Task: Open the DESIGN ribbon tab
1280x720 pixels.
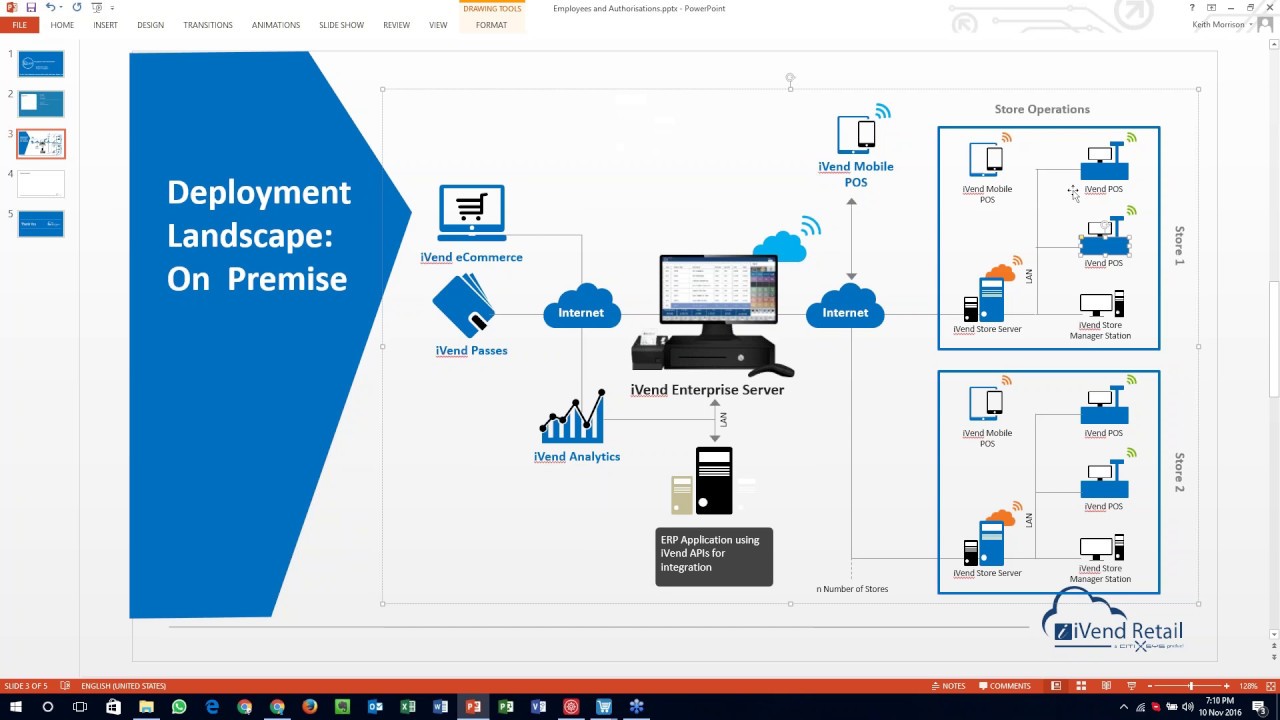Action: (x=150, y=25)
